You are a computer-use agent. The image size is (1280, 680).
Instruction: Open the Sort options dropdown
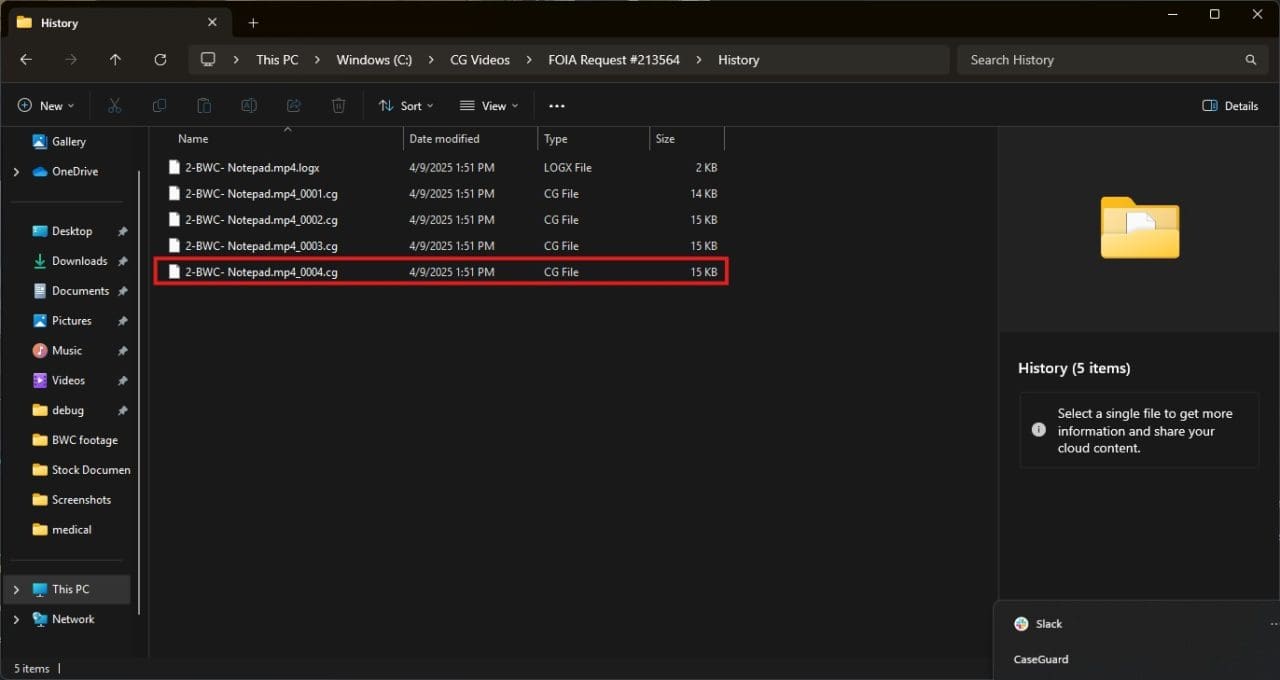406,106
